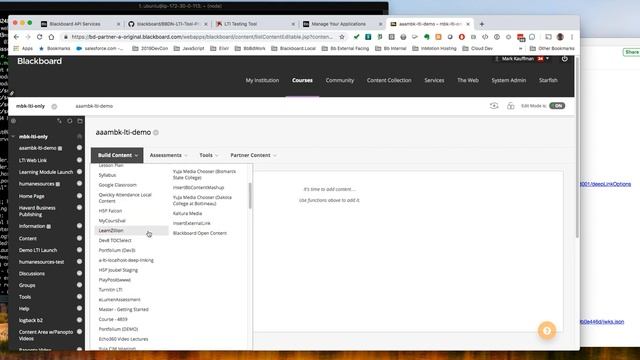Open Learning Module Launch sidebar link

click(x=46, y=172)
